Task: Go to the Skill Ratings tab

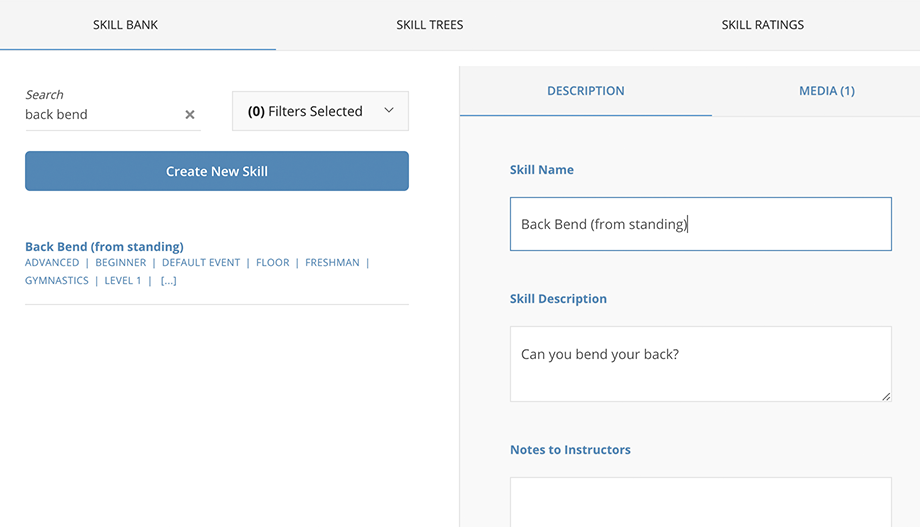Action: click(763, 25)
